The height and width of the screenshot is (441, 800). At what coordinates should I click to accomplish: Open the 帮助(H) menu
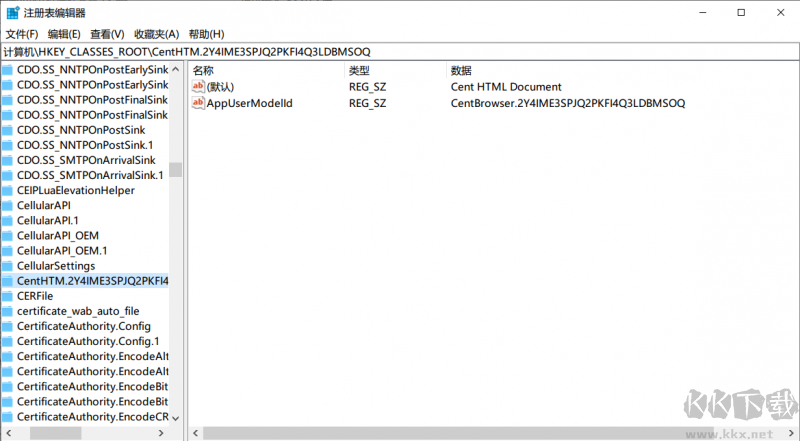(x=206, y=34)
